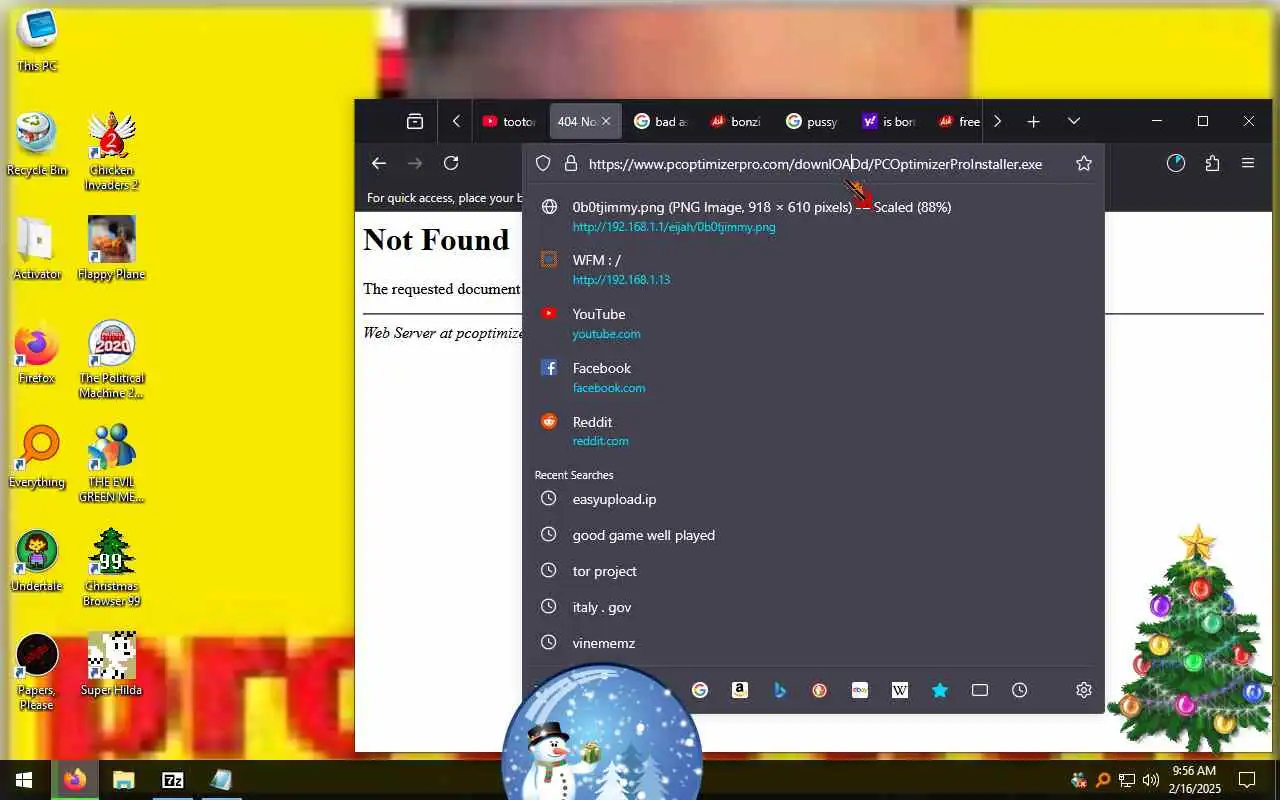Screen dimensions: 1280x800
Task: Select The Political Machine desktop icon
Action: [x=111, y=360]
